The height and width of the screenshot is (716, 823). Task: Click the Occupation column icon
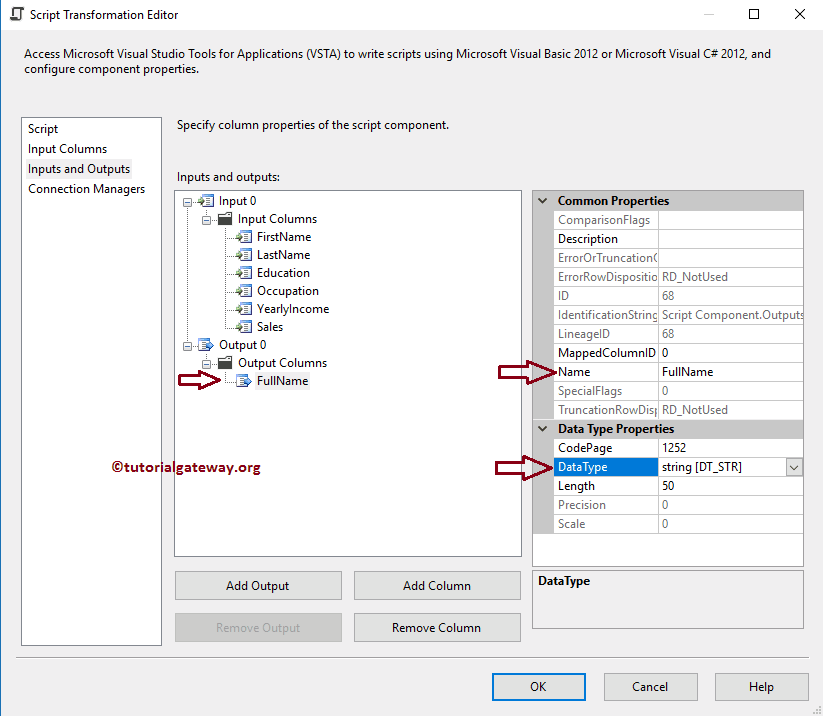(x=244, y=291)
